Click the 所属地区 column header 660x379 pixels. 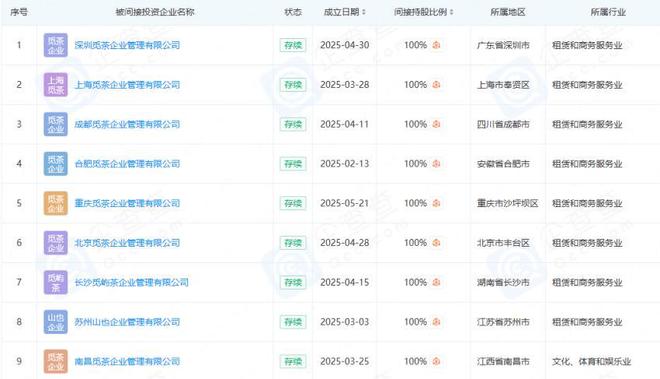pyautogui.click(x=508, y=12)
